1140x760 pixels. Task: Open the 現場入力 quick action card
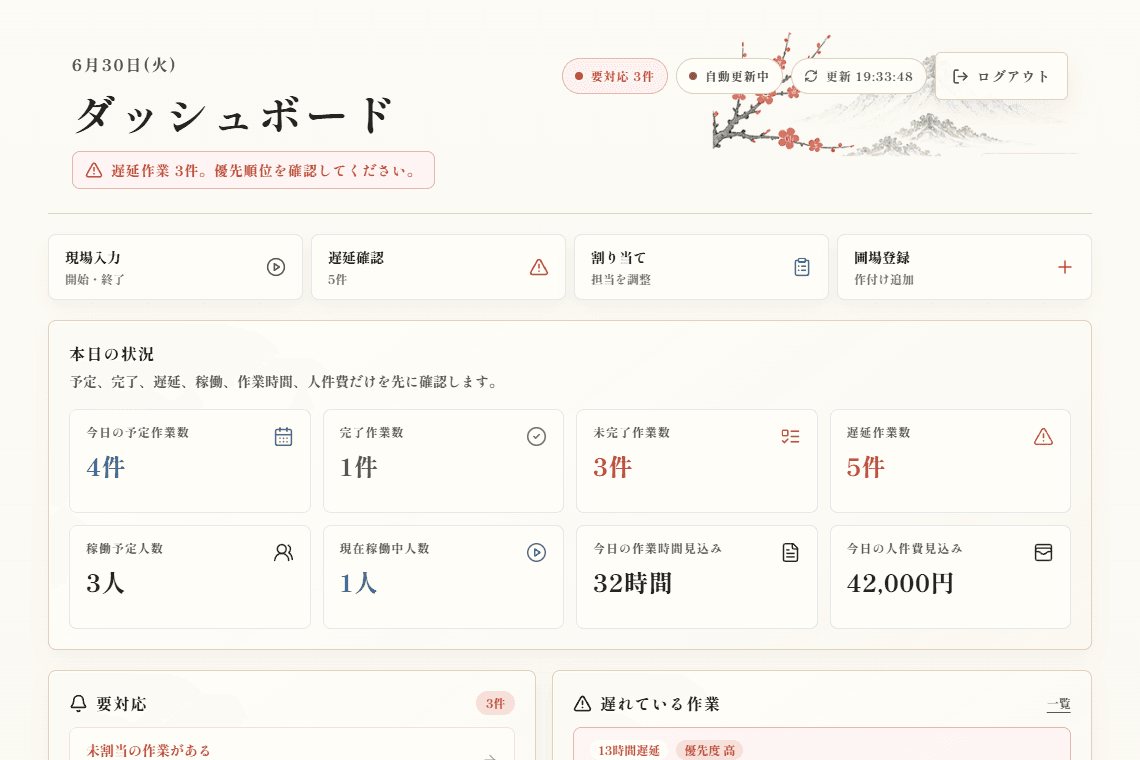click(175, 267)
